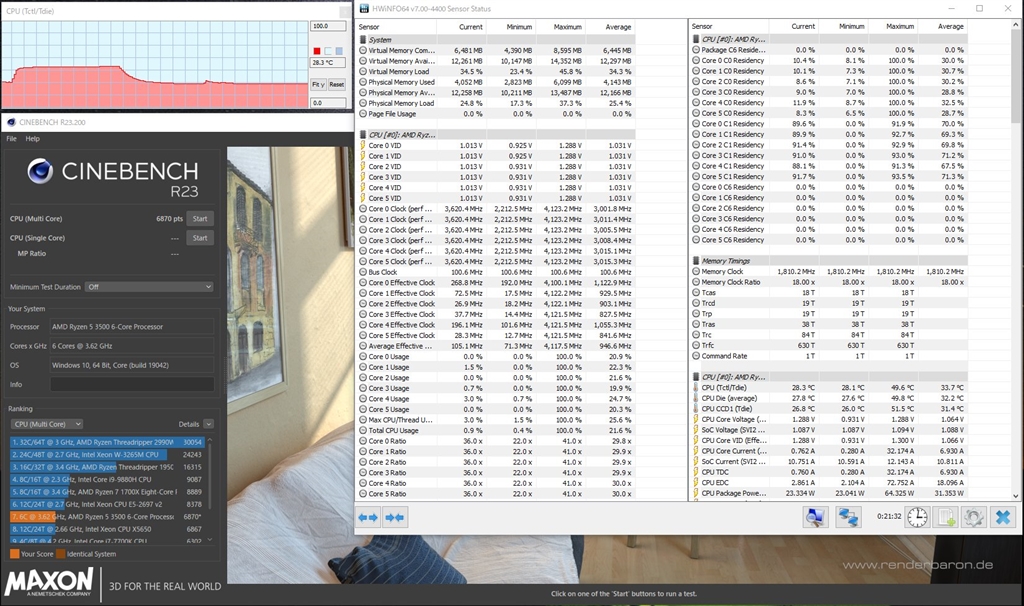Click the icon beside Package C6 Residency

pos(696,50)
